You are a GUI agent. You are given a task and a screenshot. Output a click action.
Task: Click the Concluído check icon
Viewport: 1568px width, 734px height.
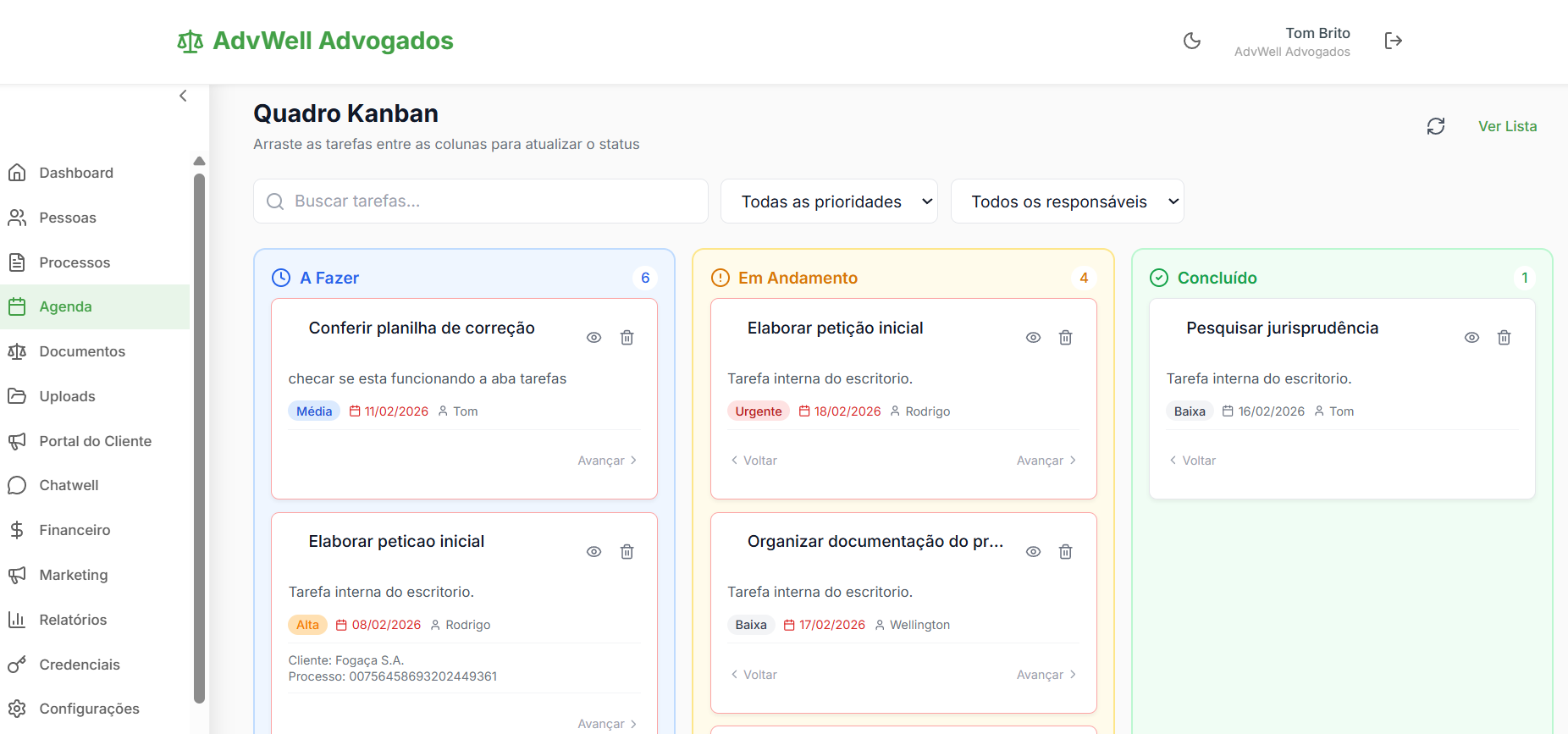[x=1159, y=278]
